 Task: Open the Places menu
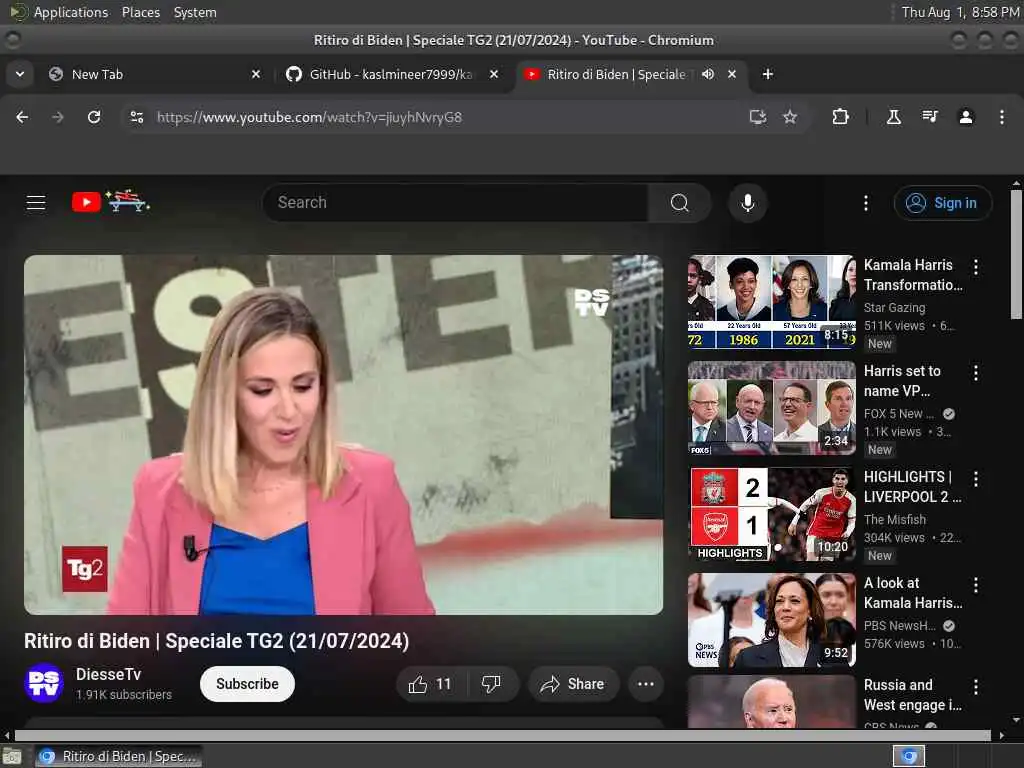(x=141, y=12)
